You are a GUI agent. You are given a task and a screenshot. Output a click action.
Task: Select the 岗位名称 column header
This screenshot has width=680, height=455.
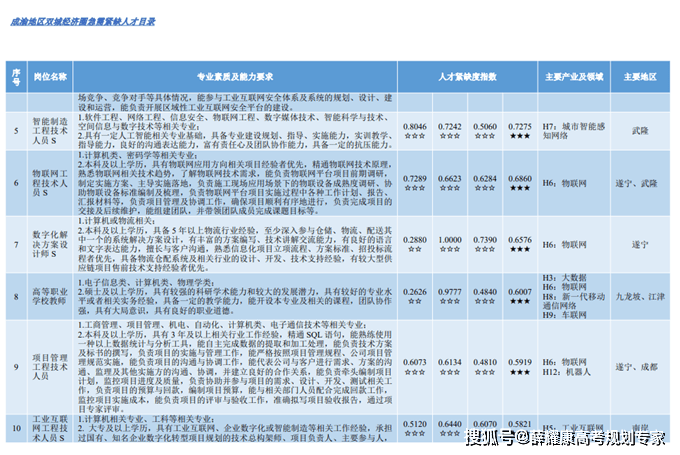click(51, 76)
